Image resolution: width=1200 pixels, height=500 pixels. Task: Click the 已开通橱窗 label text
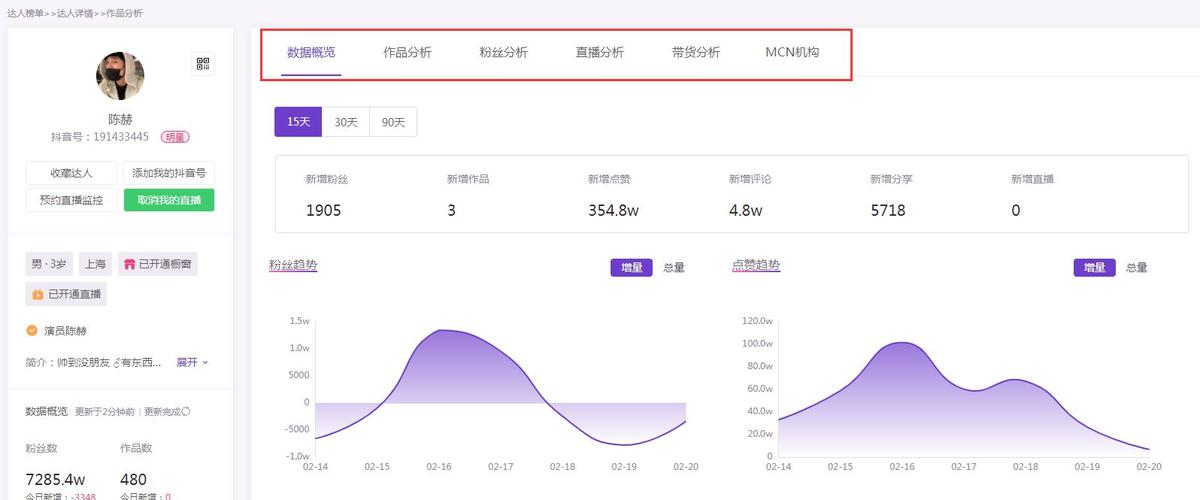pyautogui.click(x=164, y=264)
